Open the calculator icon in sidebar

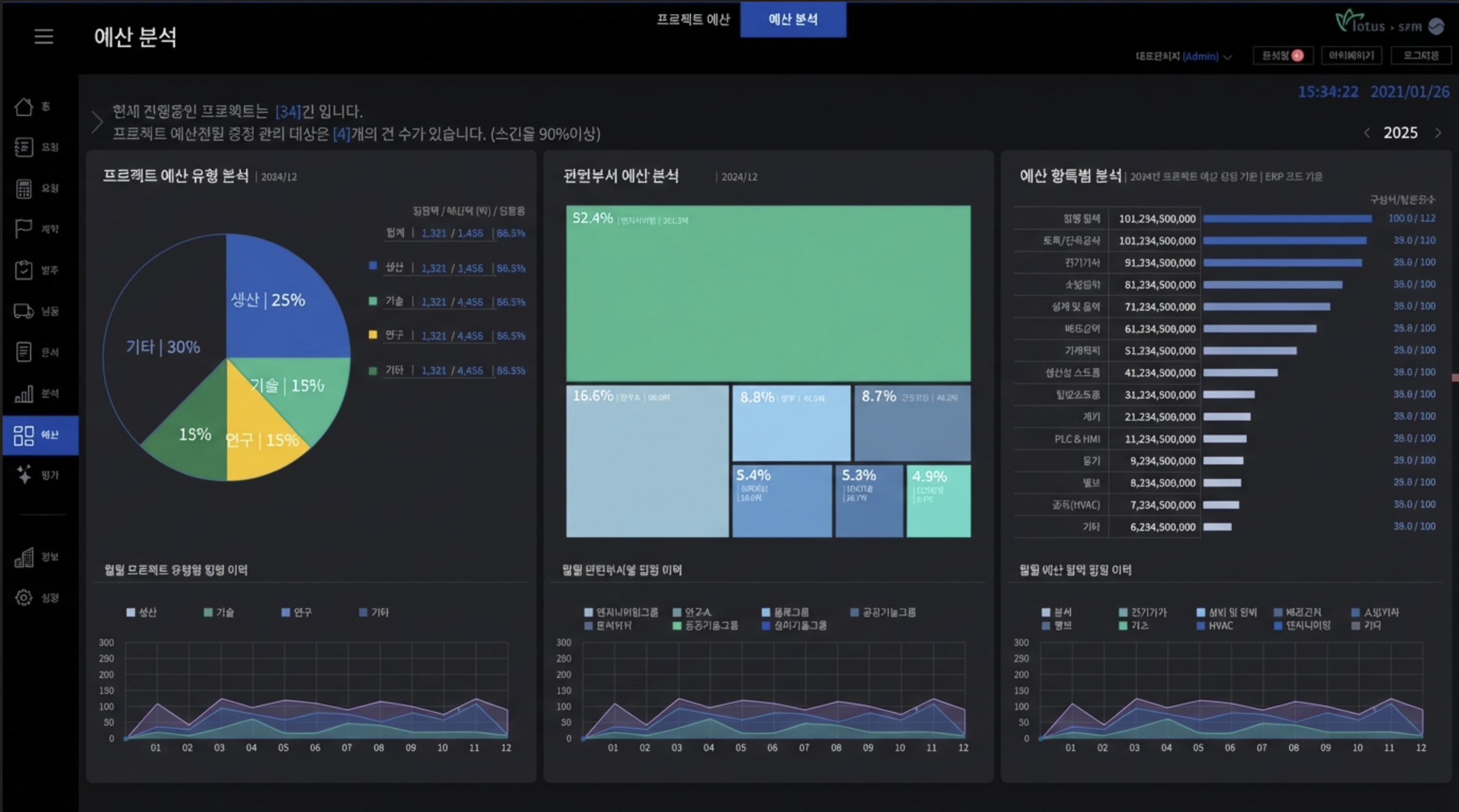tap(24, 188)
